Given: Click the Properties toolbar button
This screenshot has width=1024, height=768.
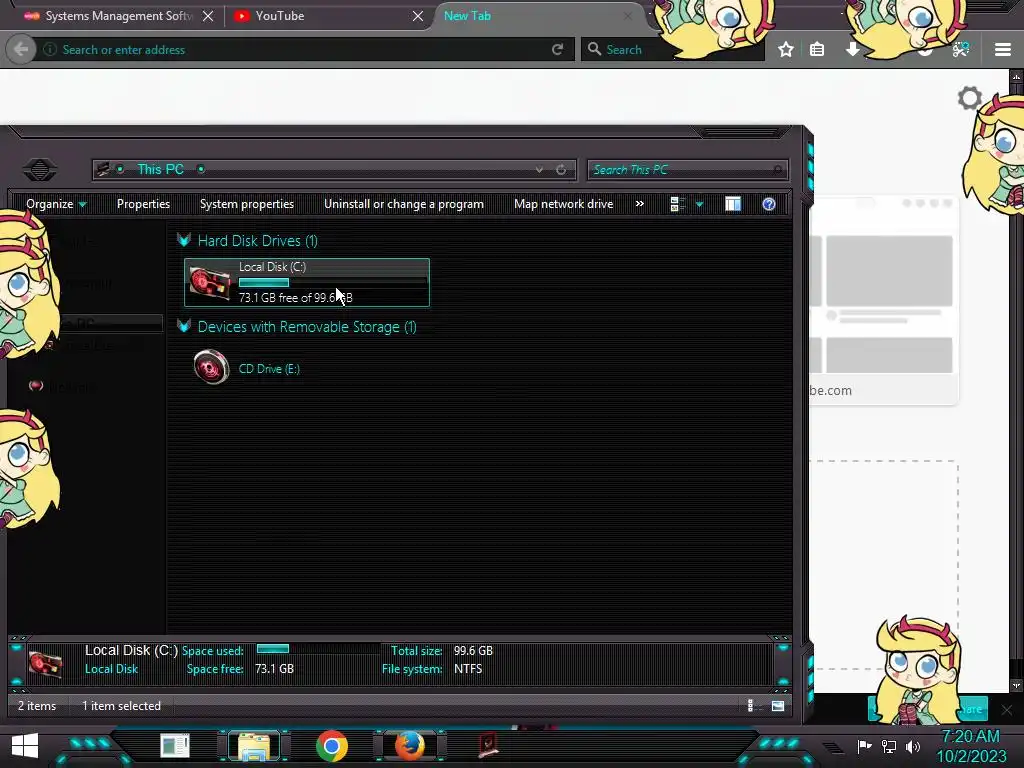Looking at the screenshot, I should tap(143, 204).
